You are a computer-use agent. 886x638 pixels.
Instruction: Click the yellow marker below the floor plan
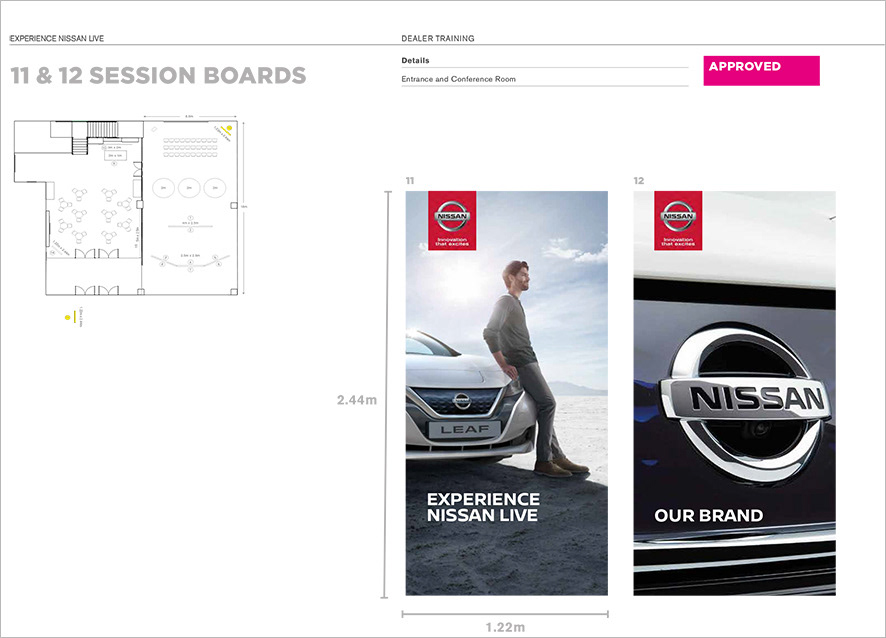point(67,317)
